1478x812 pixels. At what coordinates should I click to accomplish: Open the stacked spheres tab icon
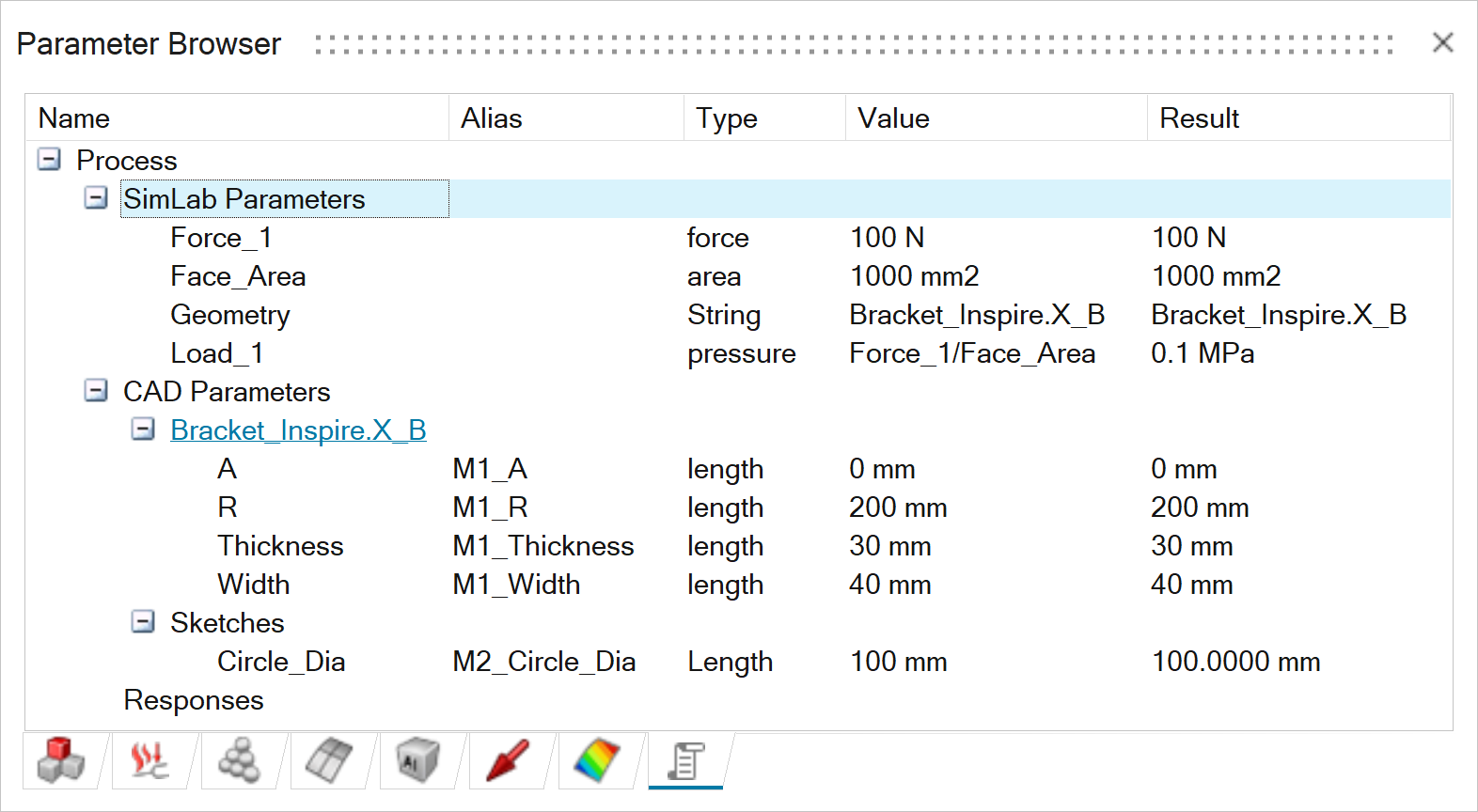pos(239,760)
